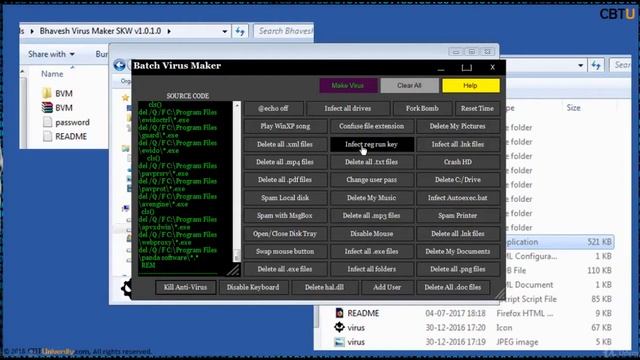This screenshot has height=360, width=640.
Task: Select the virus Icon file's icon
Action: tap(340, 327)
